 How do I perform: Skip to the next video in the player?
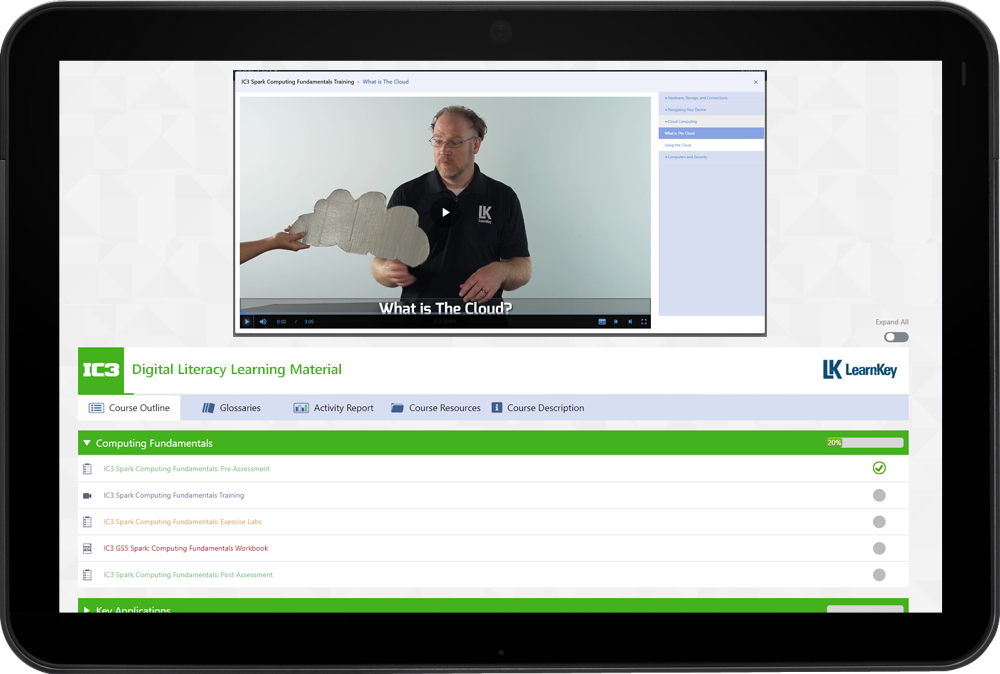[x=630, y=321]
